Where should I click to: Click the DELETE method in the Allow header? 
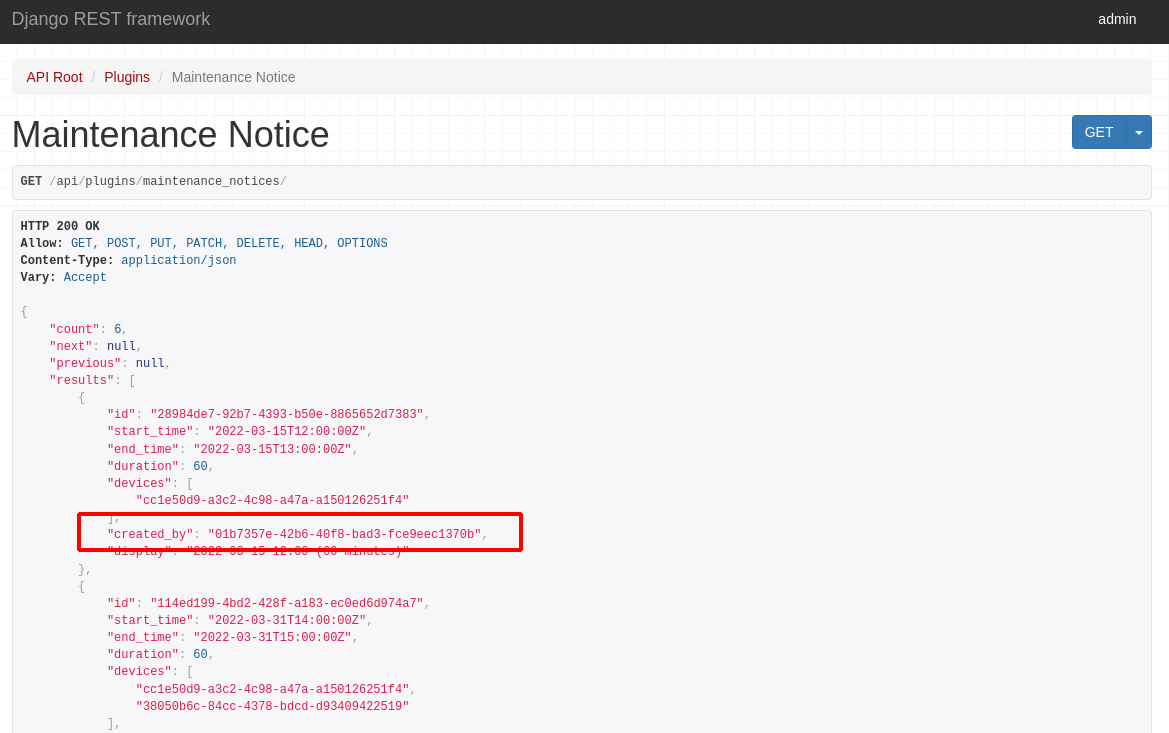click(x=258, y=242)
